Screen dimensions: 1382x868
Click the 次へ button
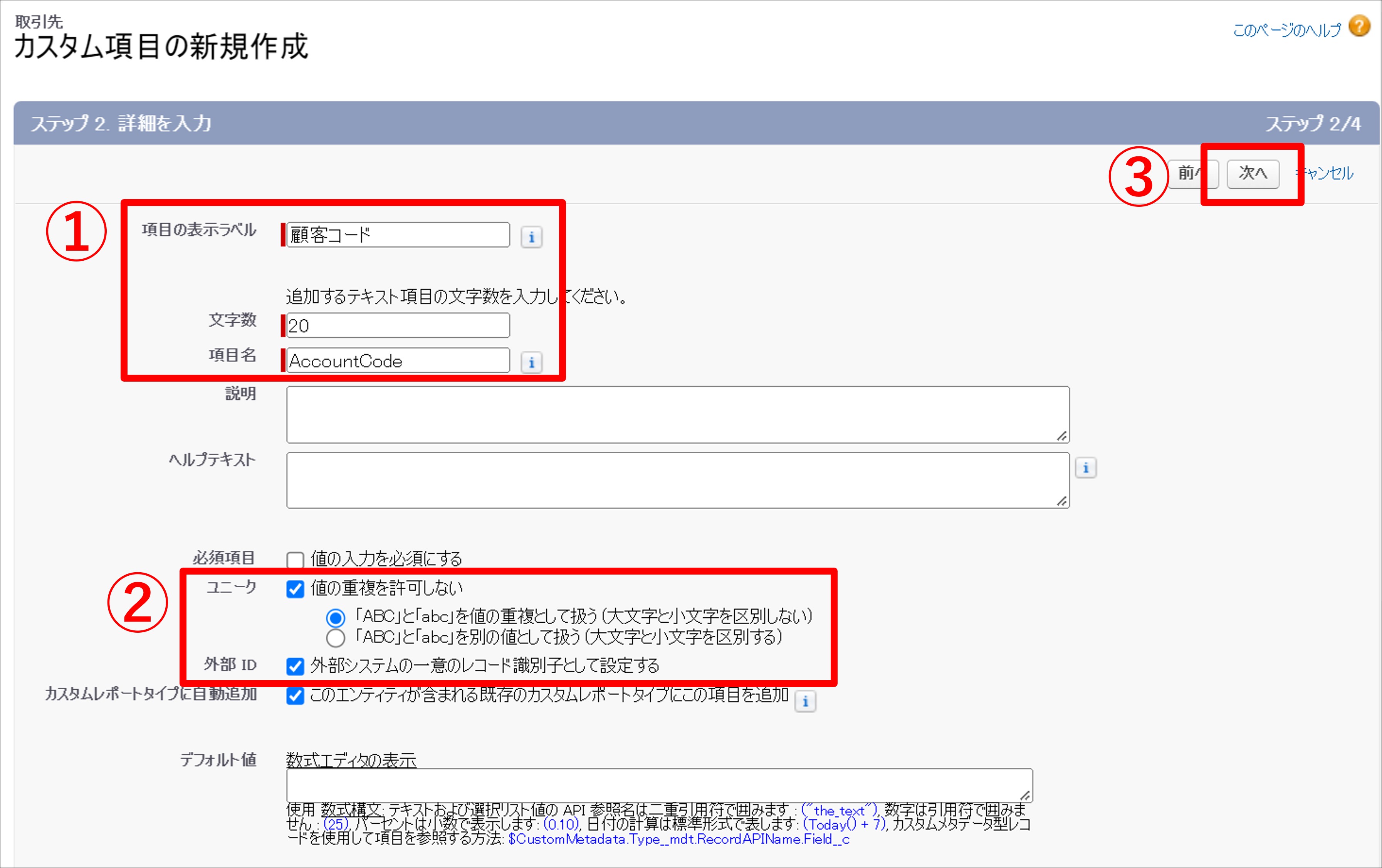tap(1253, 174)
